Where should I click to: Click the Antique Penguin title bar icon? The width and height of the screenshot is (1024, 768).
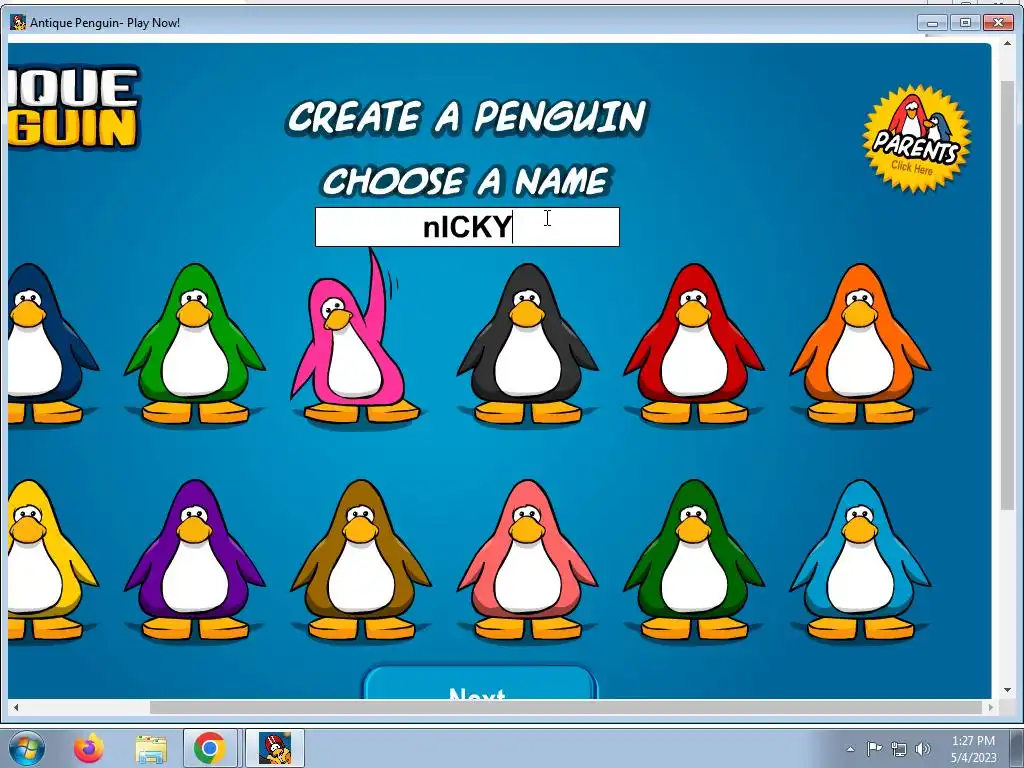point(18,22)
